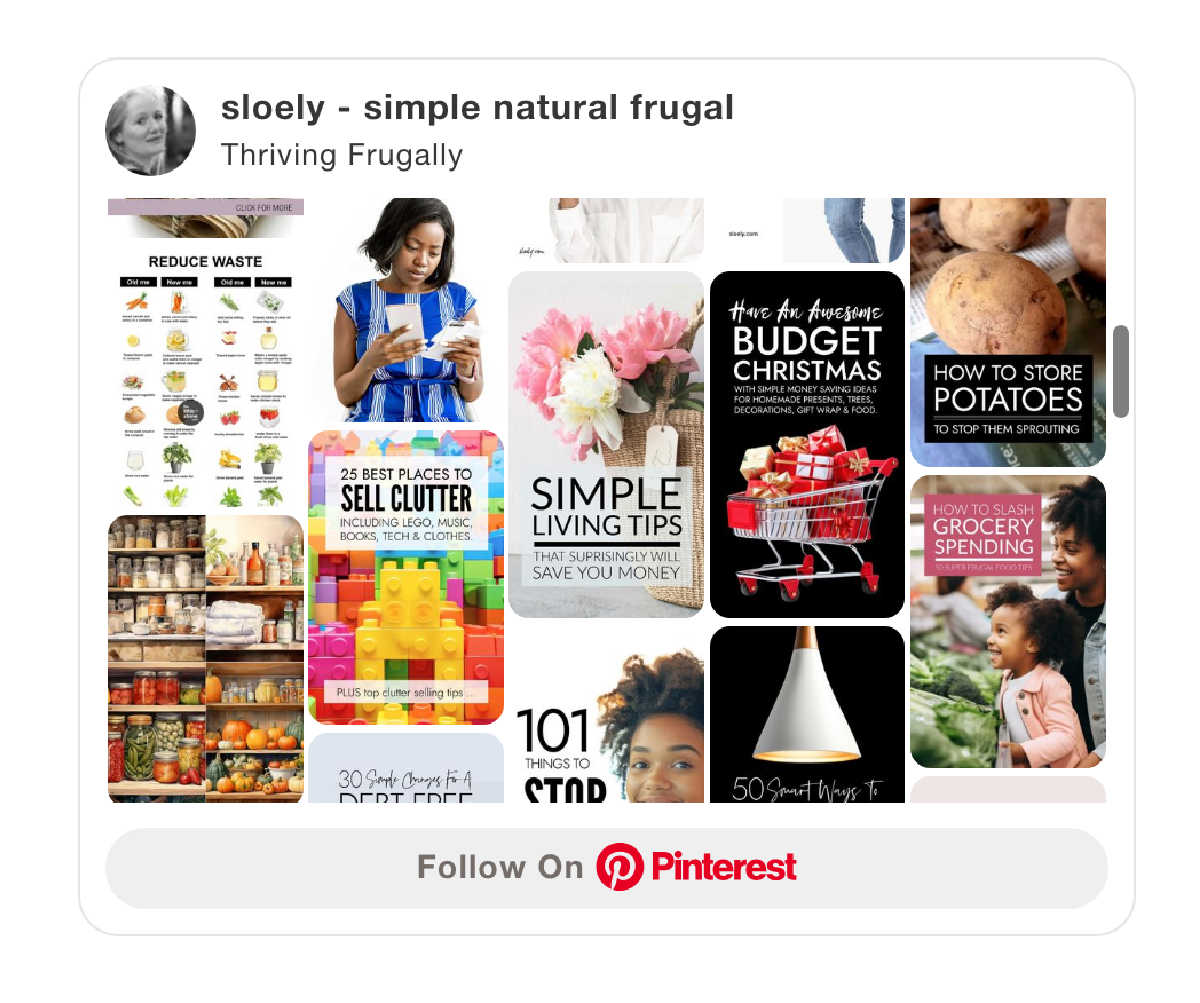Open the sloely profile avatar photo

[x=151, y=131]
